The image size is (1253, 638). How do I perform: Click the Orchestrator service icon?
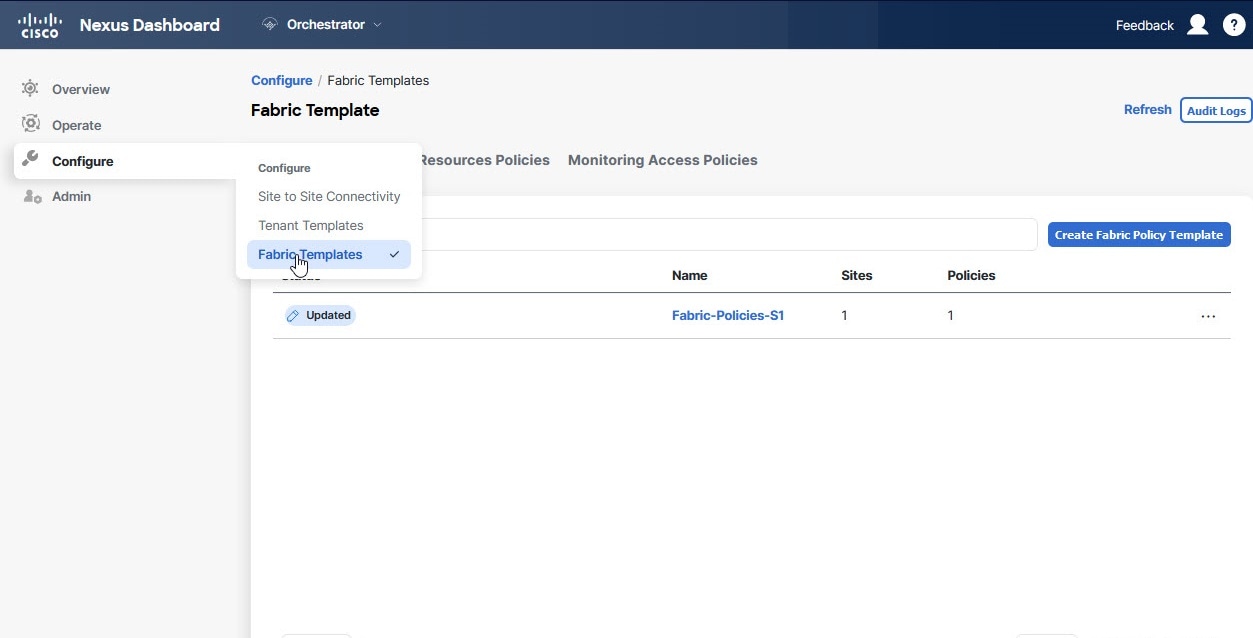coord(270,25)
